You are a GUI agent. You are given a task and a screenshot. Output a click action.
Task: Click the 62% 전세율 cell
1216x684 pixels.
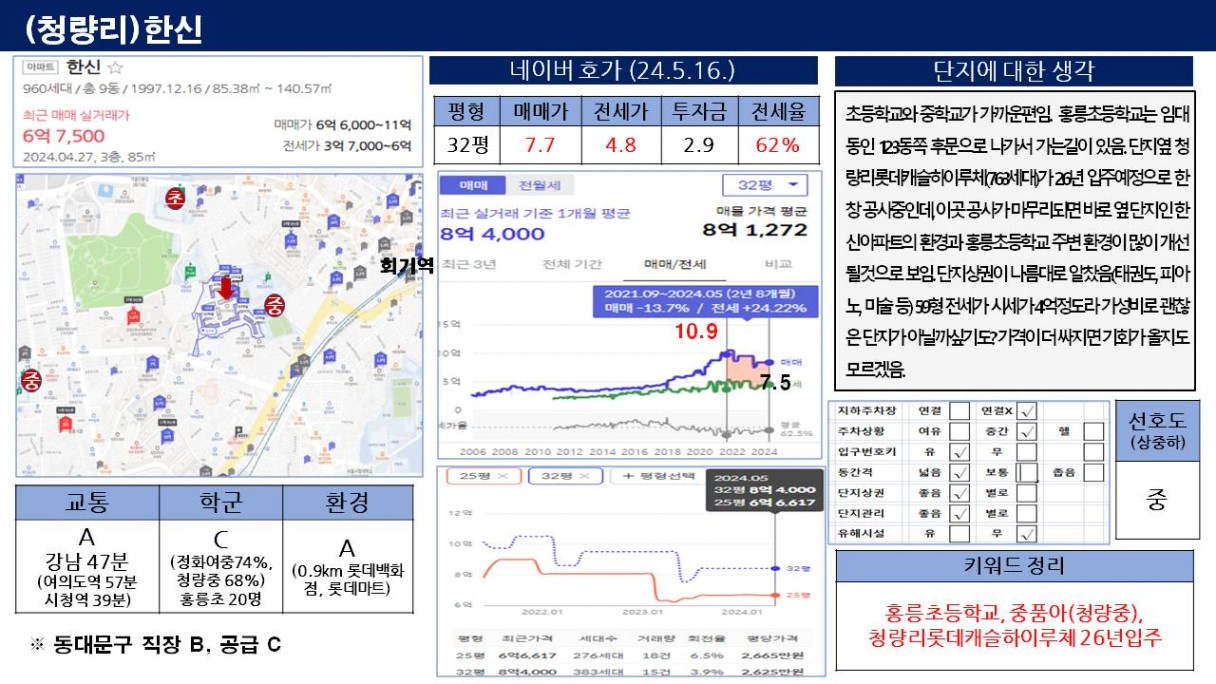tap(778, 145)
